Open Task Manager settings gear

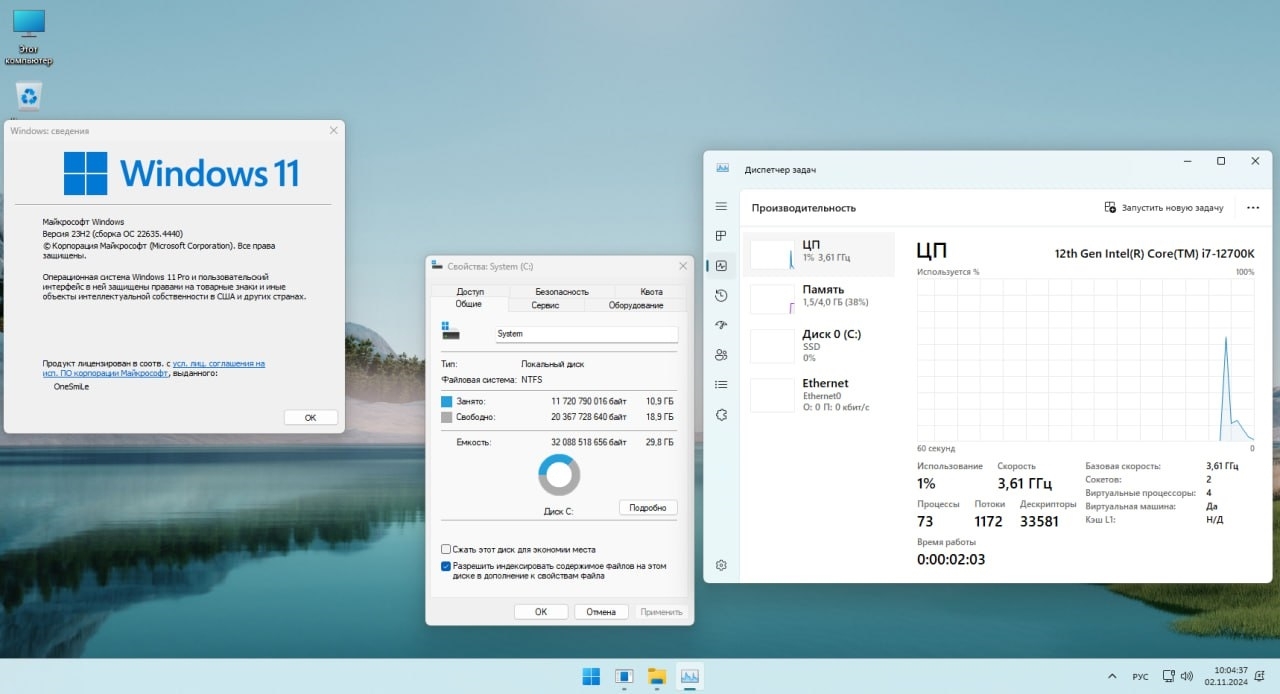pos(721,565)
